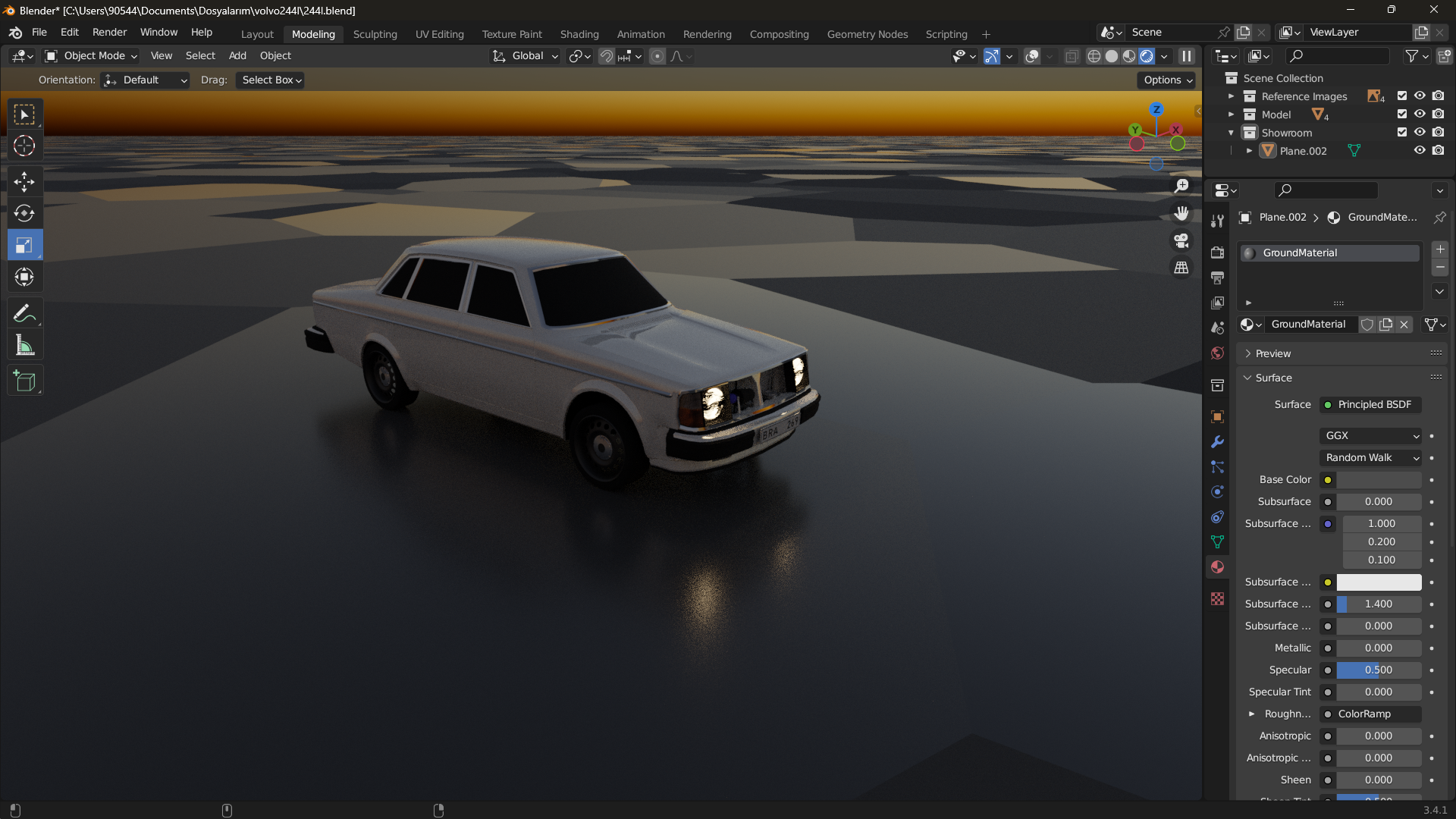Open the GGX distribution dropdown
Viewport: 1456px width, 819px height.
tap(1371, 435)
